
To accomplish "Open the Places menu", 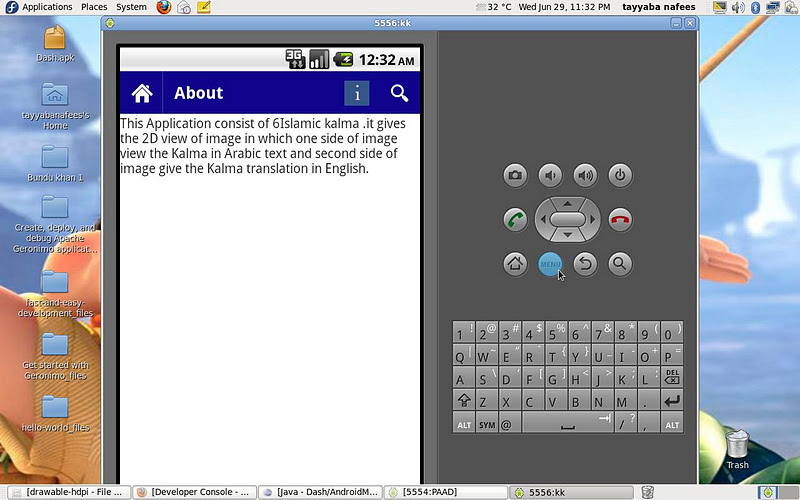I will (x=94, y=7).
